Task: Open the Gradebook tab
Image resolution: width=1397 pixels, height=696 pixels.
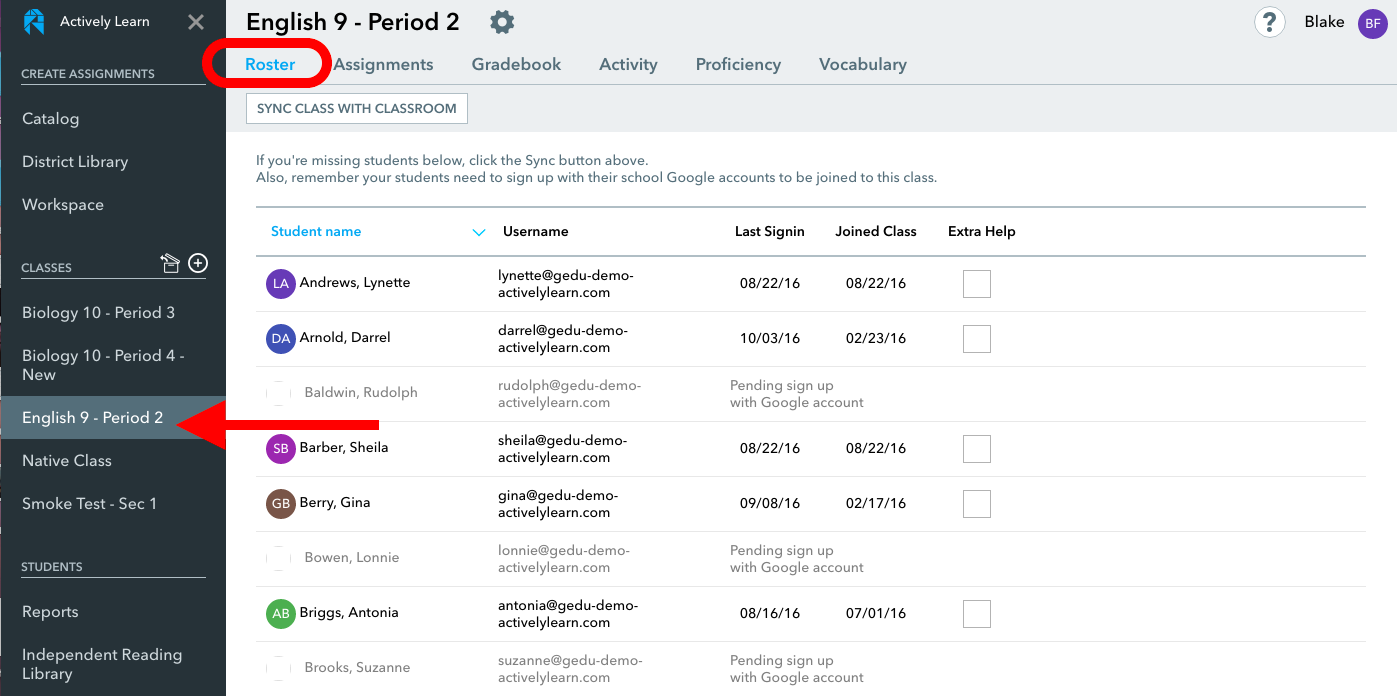Action: [516, 64]
